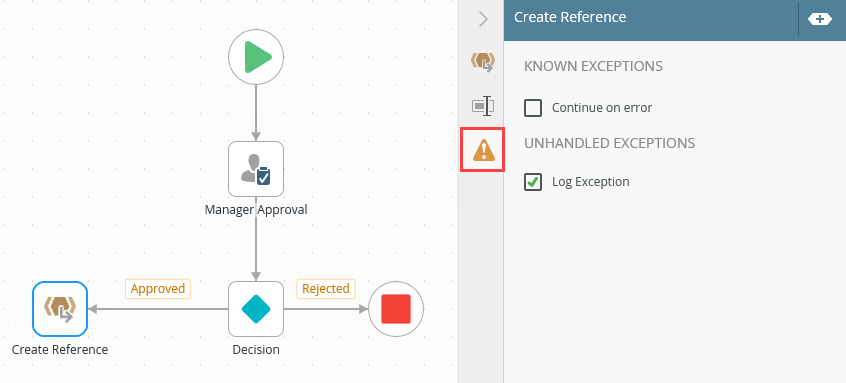This screenshot has width=846, height=383.
Task: Click the tag-plus icon in panel header
Action: coord(820,19)
